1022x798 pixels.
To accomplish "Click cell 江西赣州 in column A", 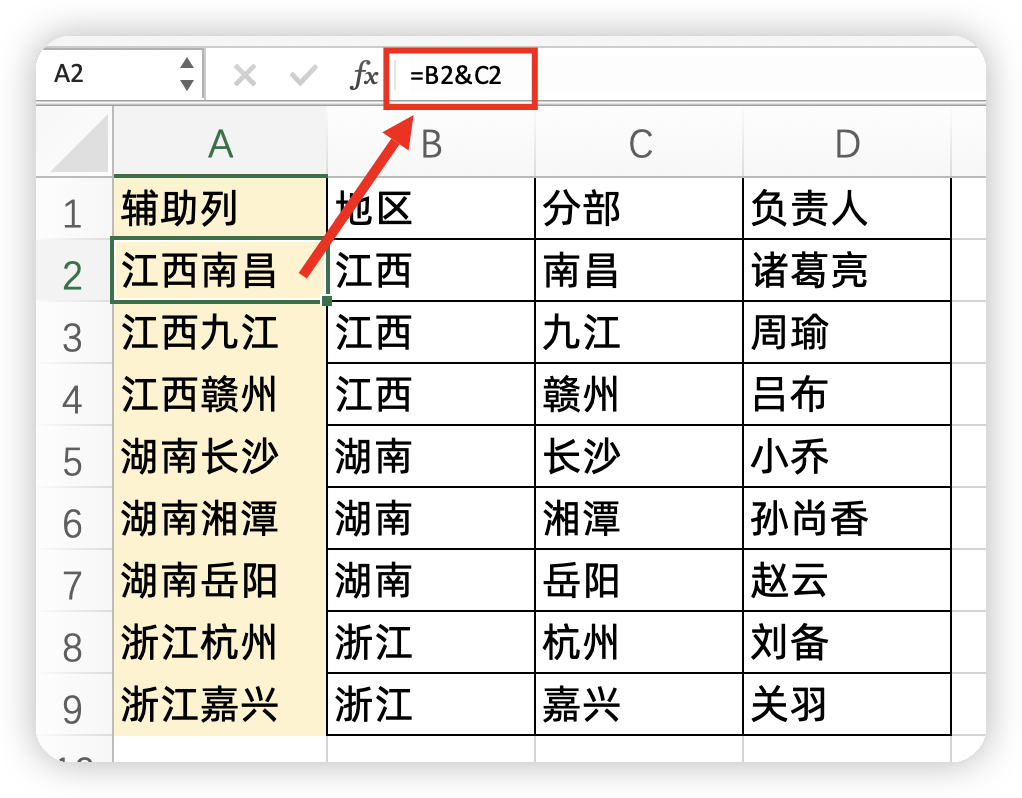I will [220, 394].
